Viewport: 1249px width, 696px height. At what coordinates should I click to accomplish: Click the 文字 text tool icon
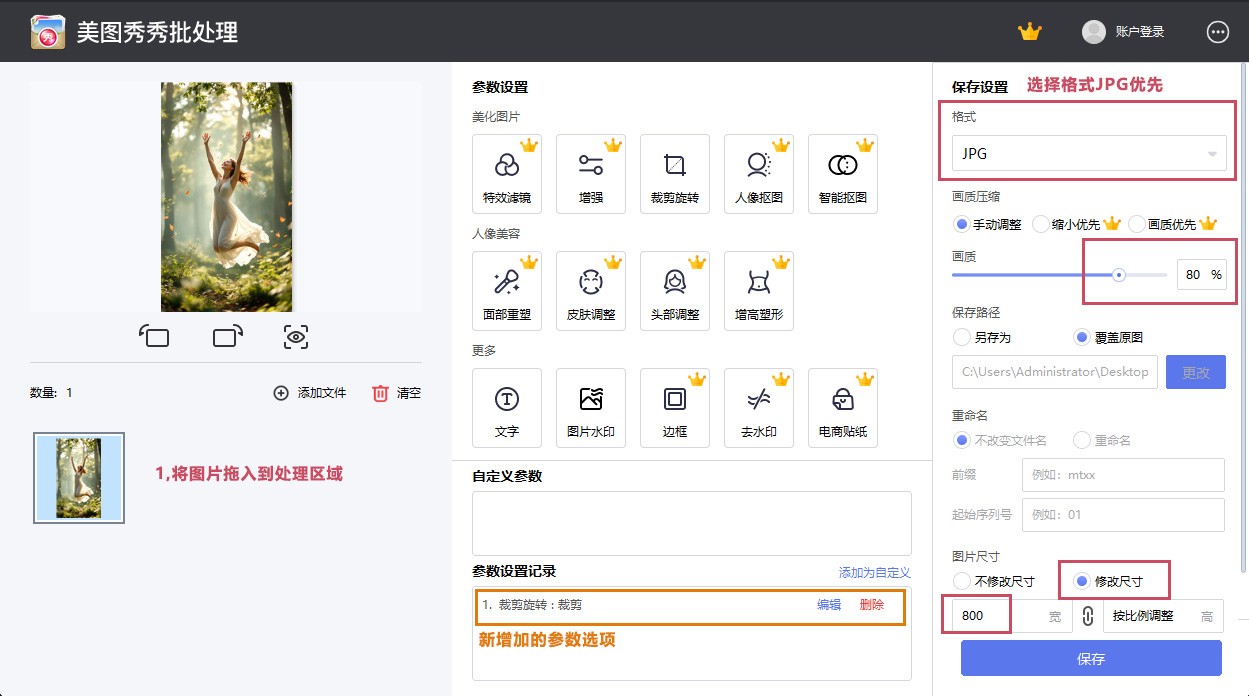506,408
